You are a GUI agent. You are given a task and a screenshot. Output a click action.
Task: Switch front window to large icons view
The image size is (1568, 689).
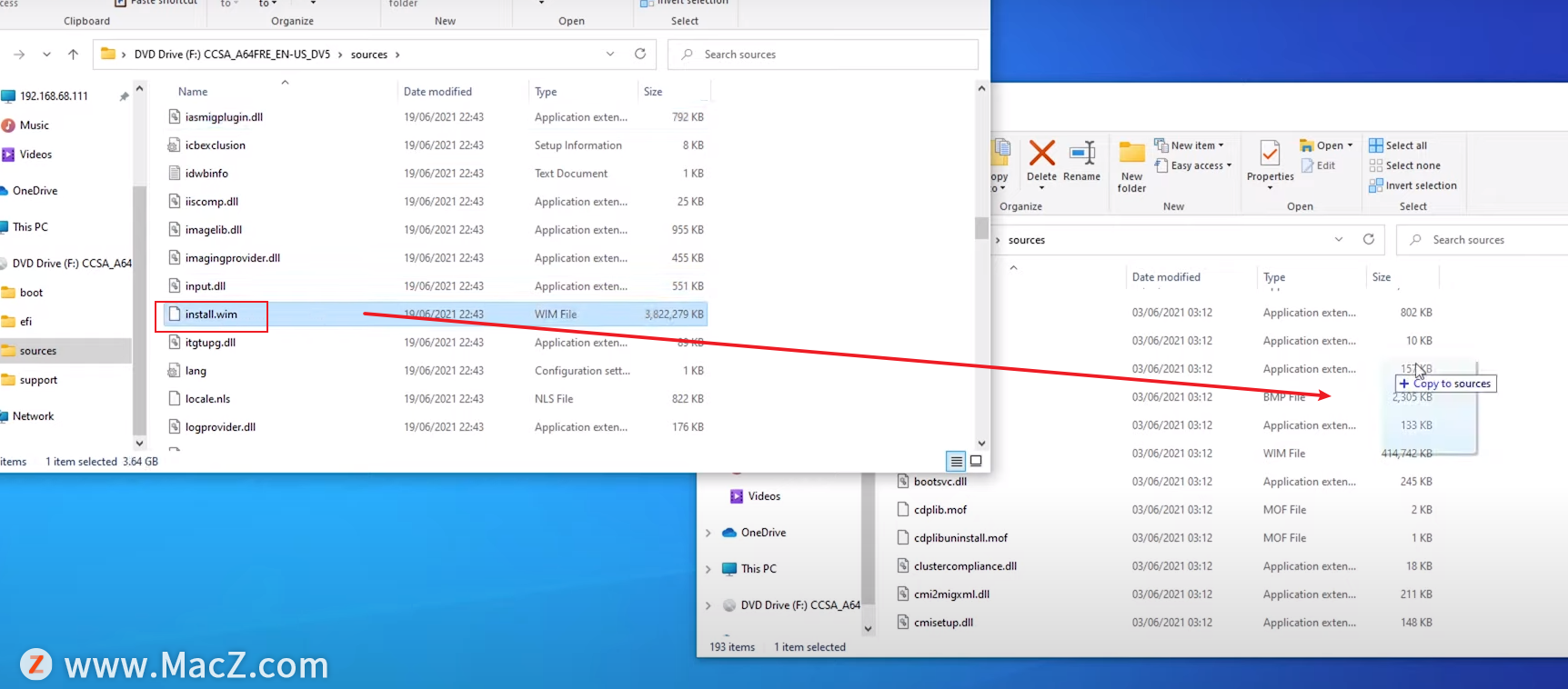(x=976, y=461)
